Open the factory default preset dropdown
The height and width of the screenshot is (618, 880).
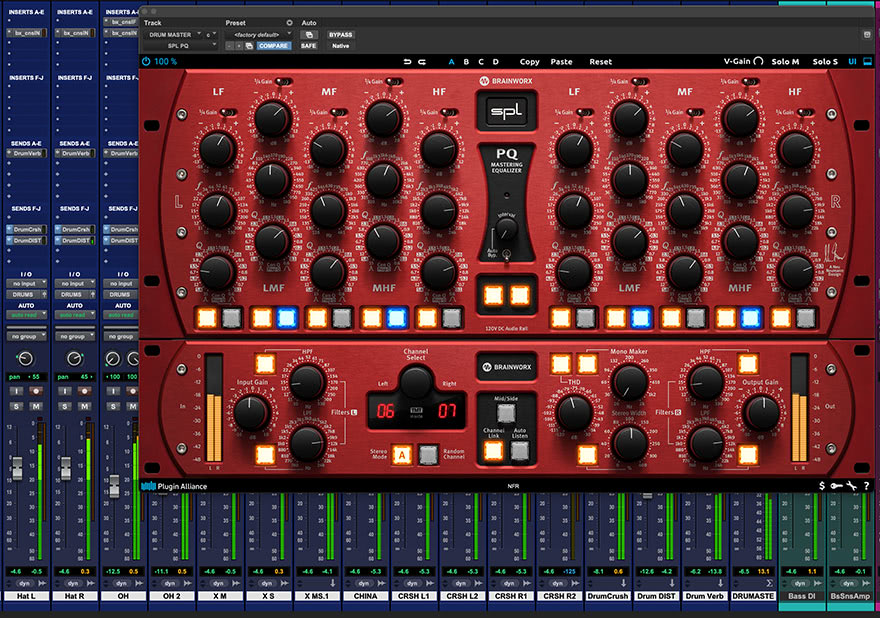[259, 35]
